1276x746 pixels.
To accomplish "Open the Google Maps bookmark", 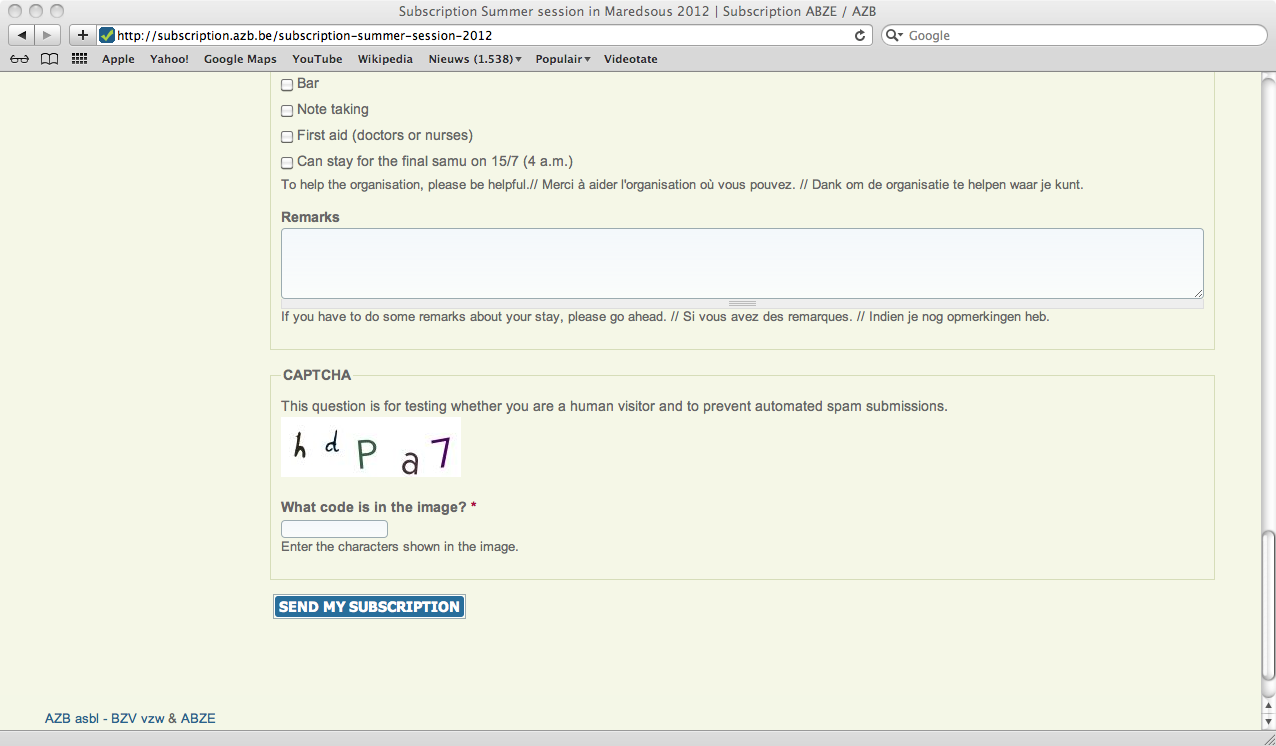I will point(240,59).
